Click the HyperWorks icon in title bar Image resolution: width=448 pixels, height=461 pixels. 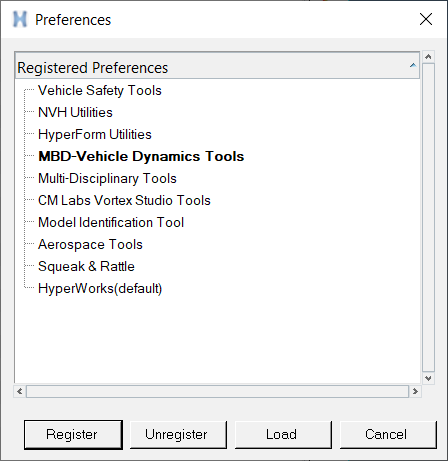(20, 20)
